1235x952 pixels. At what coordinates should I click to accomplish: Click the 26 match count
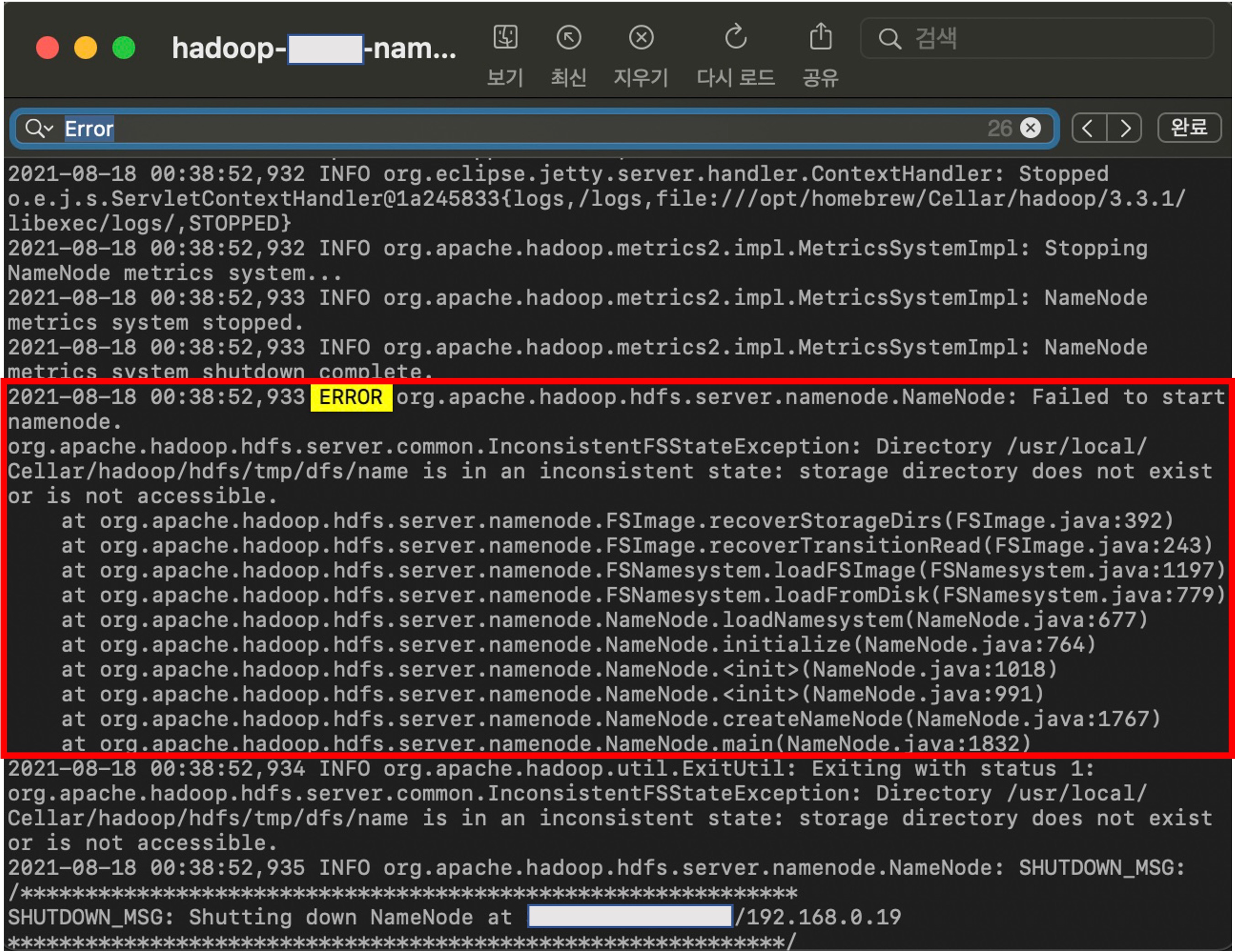999,128
